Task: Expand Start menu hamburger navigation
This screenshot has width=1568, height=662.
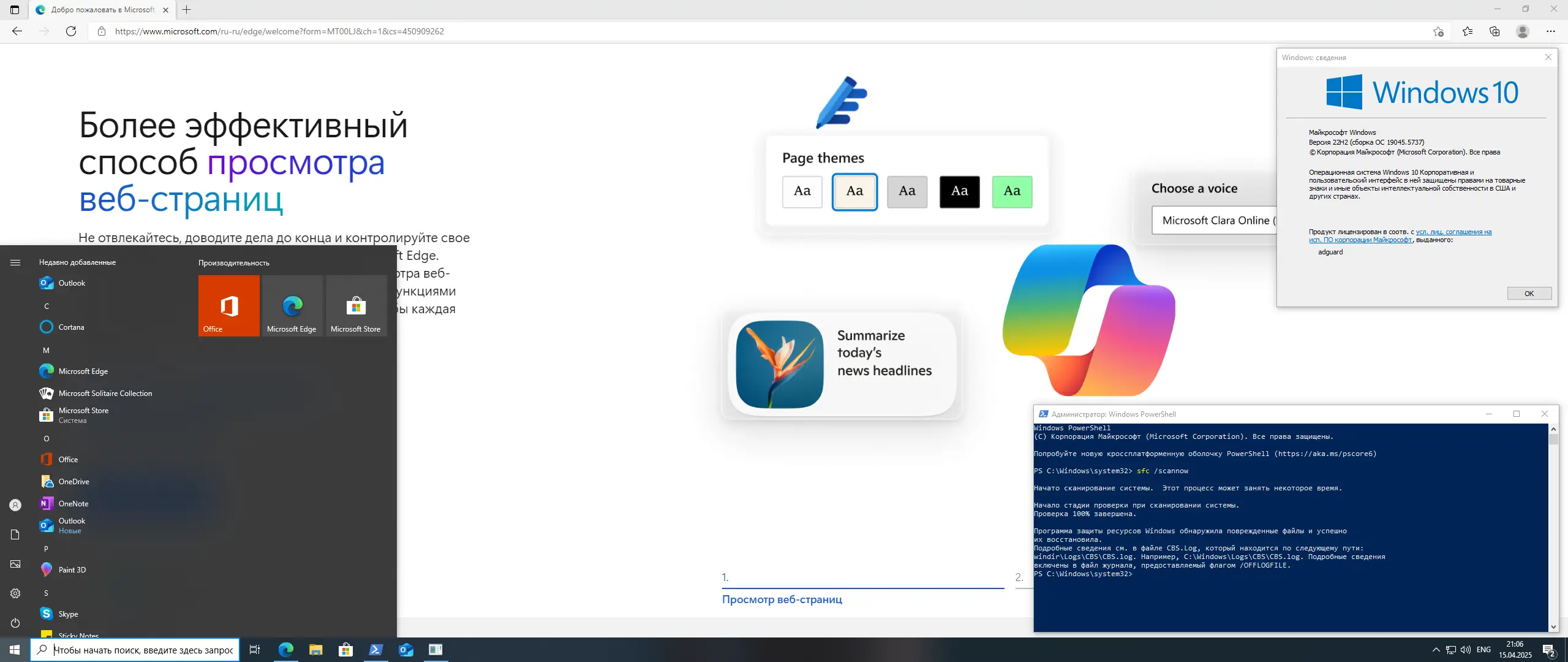Action: (15, 262)
